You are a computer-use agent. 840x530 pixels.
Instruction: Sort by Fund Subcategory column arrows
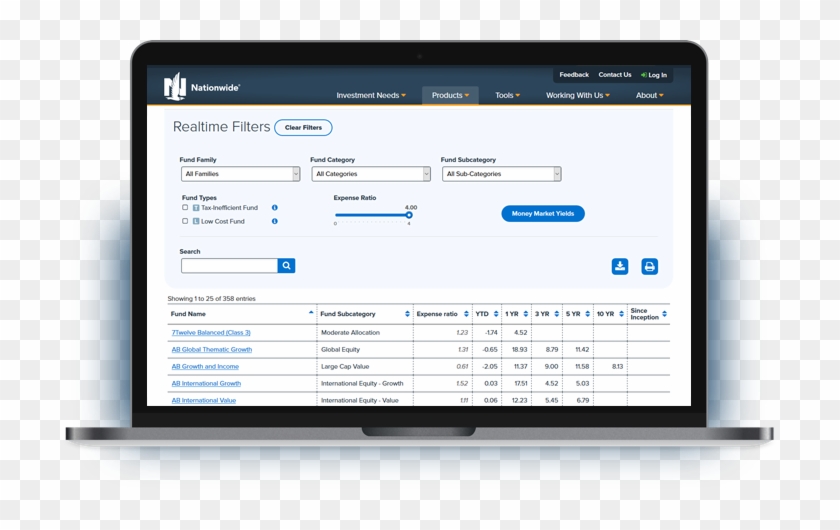(x=407, y=314)
